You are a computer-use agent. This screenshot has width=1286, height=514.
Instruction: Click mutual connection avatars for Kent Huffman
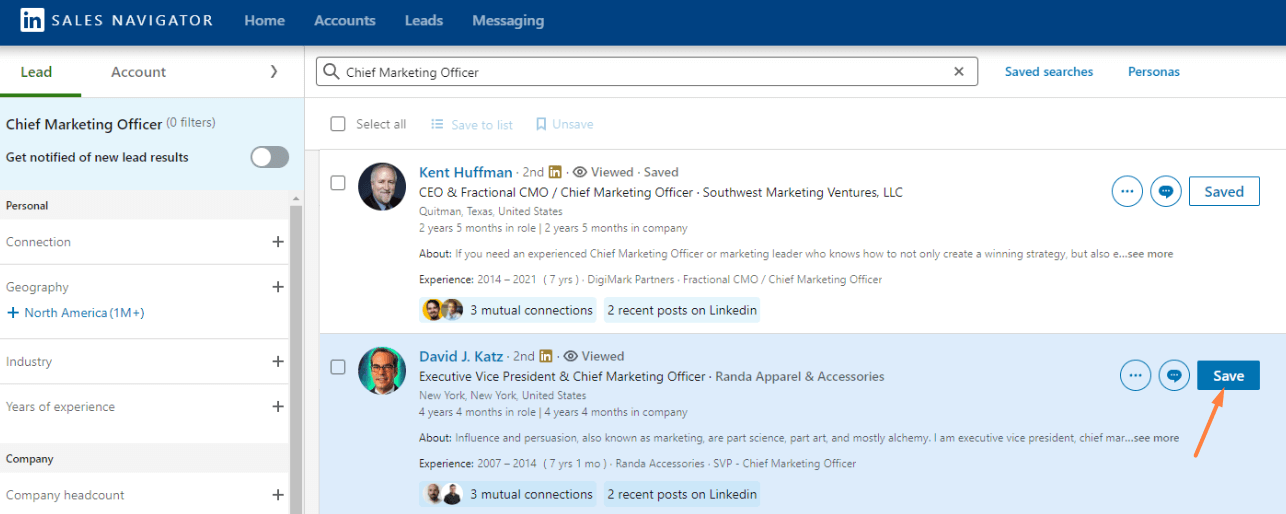pyautogui.click(x=442, y=310)
